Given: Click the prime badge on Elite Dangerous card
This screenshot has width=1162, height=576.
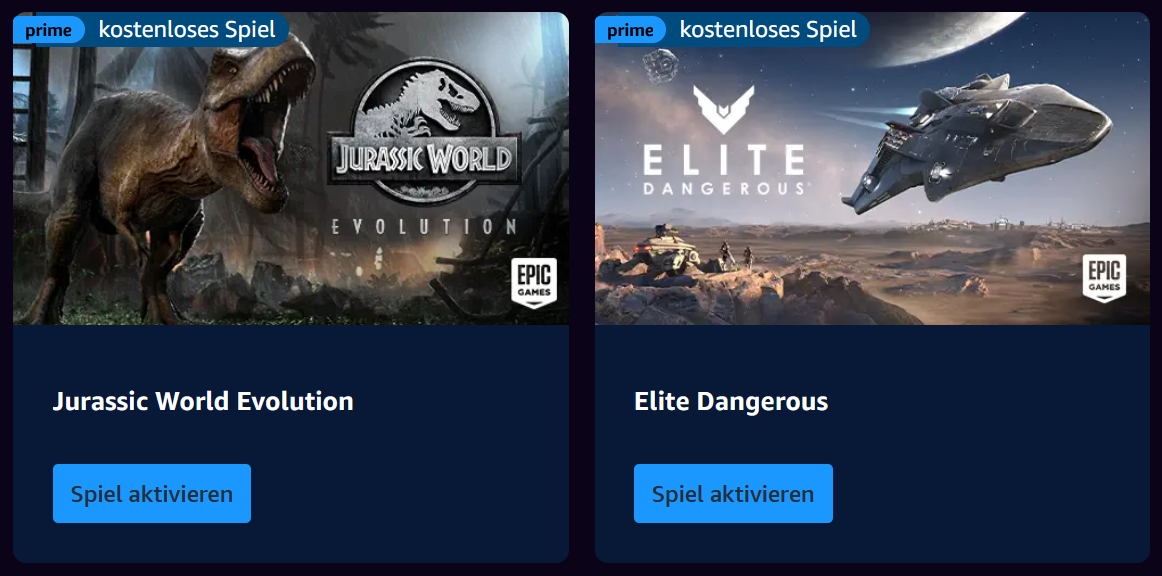Looking at the screenshot, I should 630,30.
